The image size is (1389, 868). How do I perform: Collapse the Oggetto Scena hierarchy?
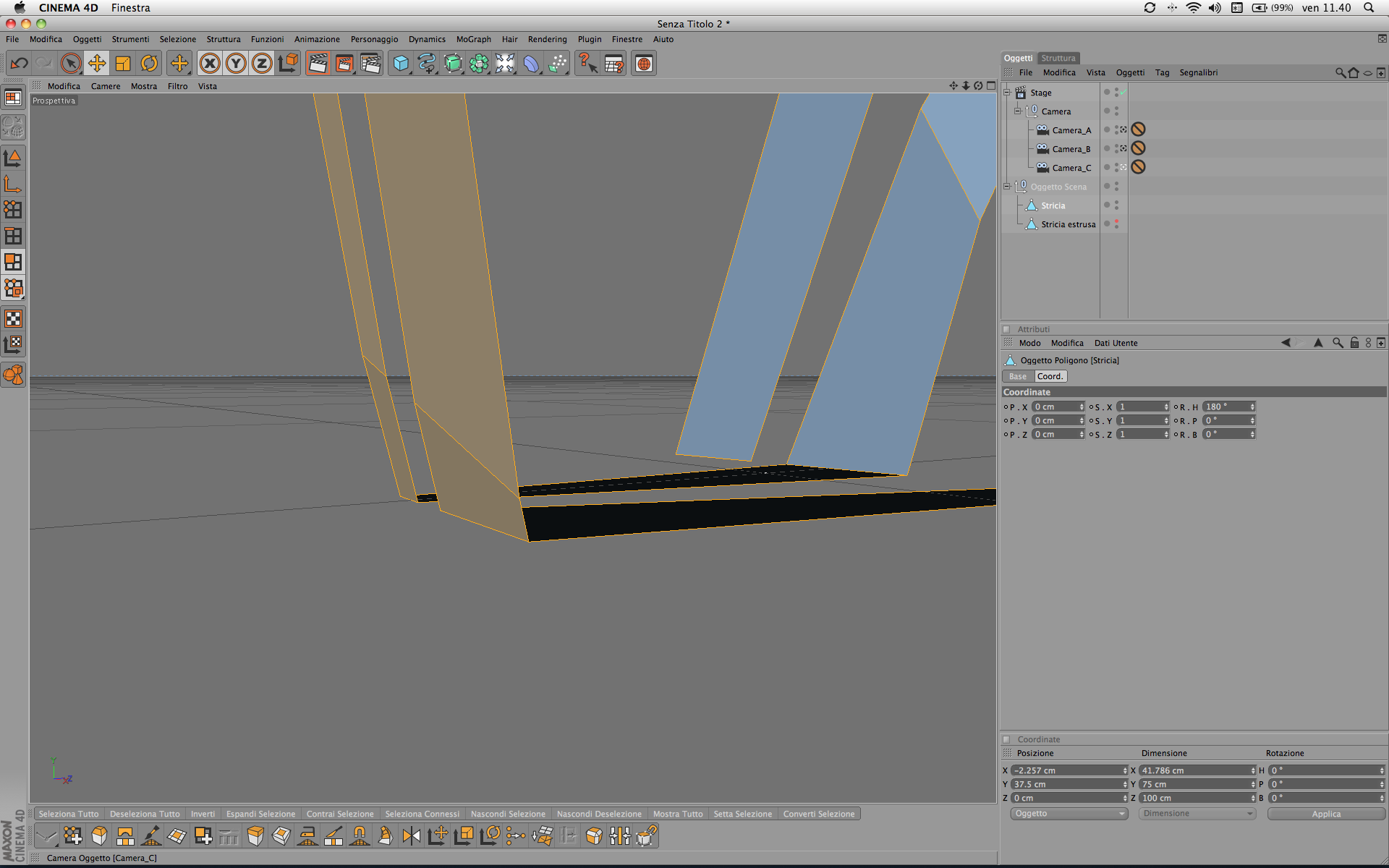pyautogui.click(x=1006, y=187)
